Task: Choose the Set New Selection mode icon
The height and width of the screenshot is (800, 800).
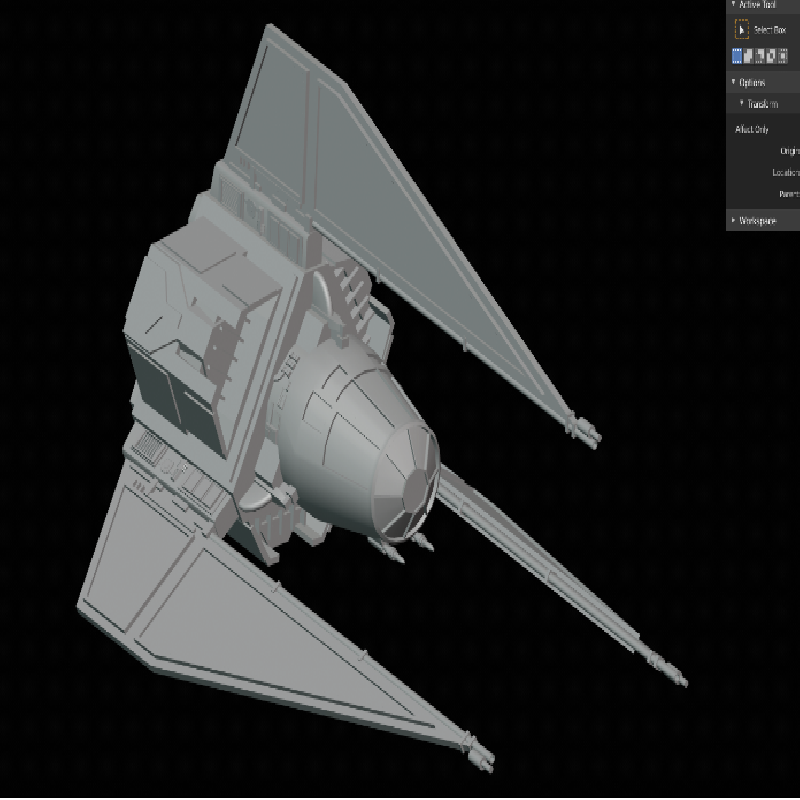Action: pyautogui.click(x=737, y=56)
